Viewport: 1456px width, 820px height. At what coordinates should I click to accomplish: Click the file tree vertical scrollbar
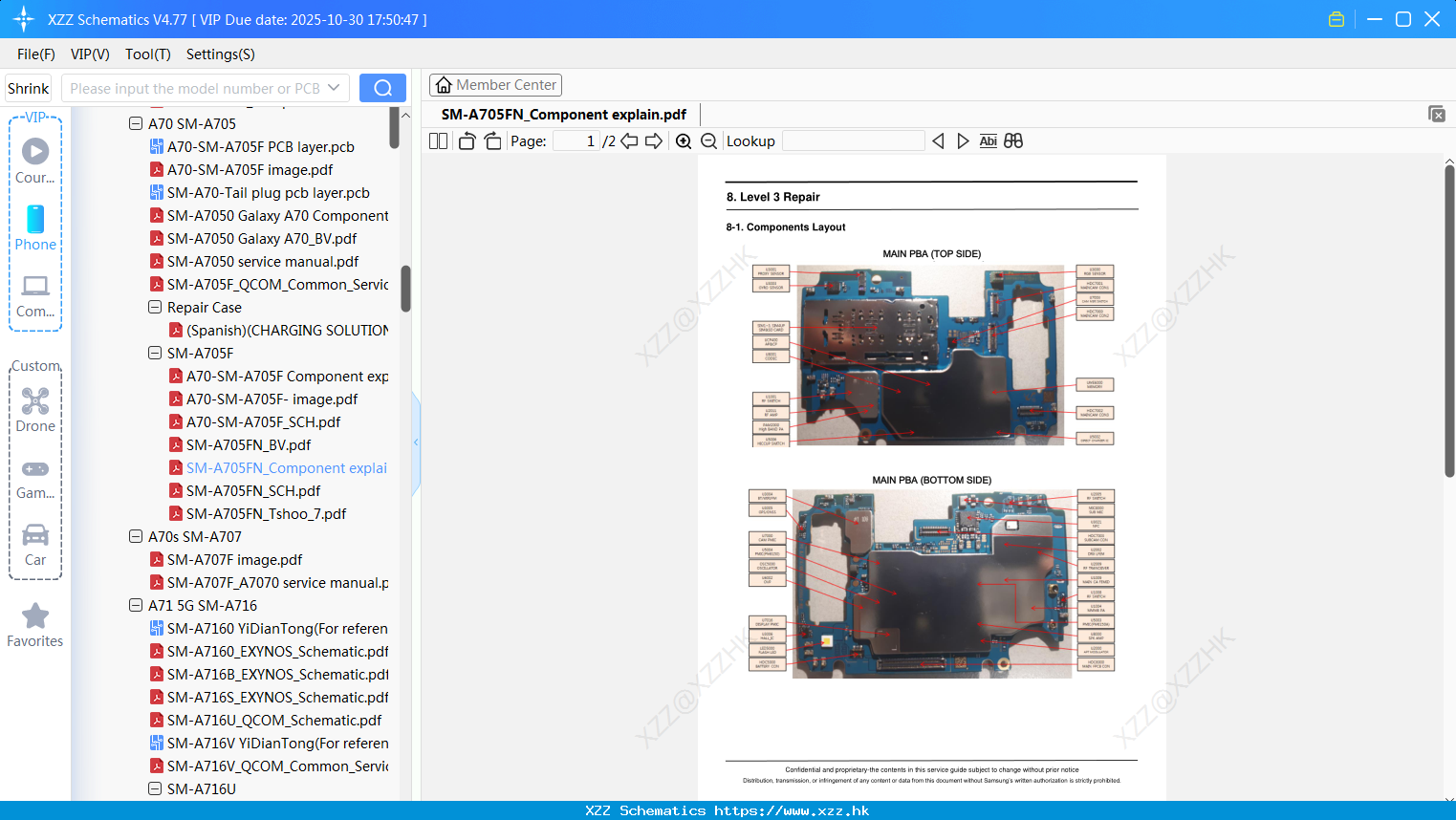406,289
